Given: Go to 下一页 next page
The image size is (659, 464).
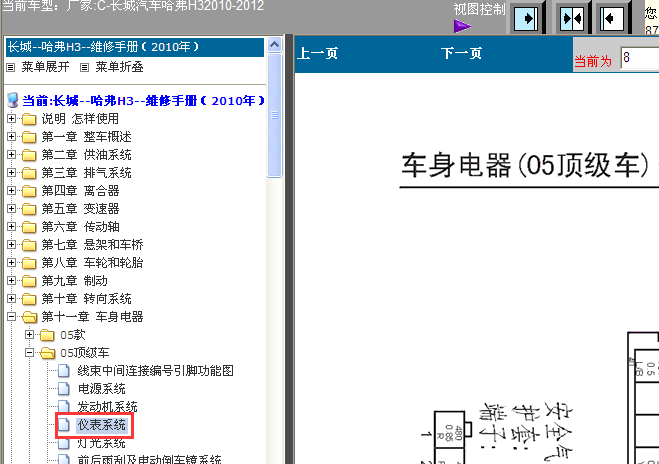Looking at the screenshot, I should click(461, 53).
